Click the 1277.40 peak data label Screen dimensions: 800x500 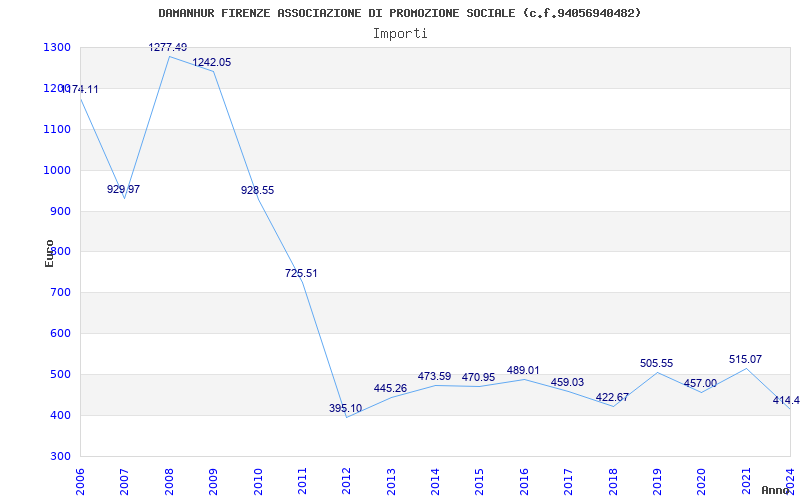[168, 47]
